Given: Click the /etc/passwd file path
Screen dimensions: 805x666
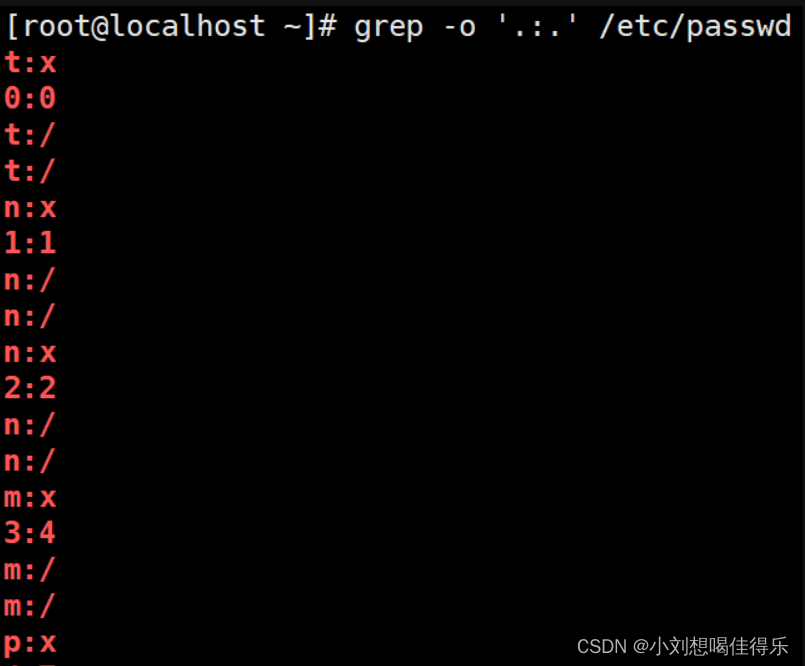Looking at the screenshot, I should coord(695,27).
